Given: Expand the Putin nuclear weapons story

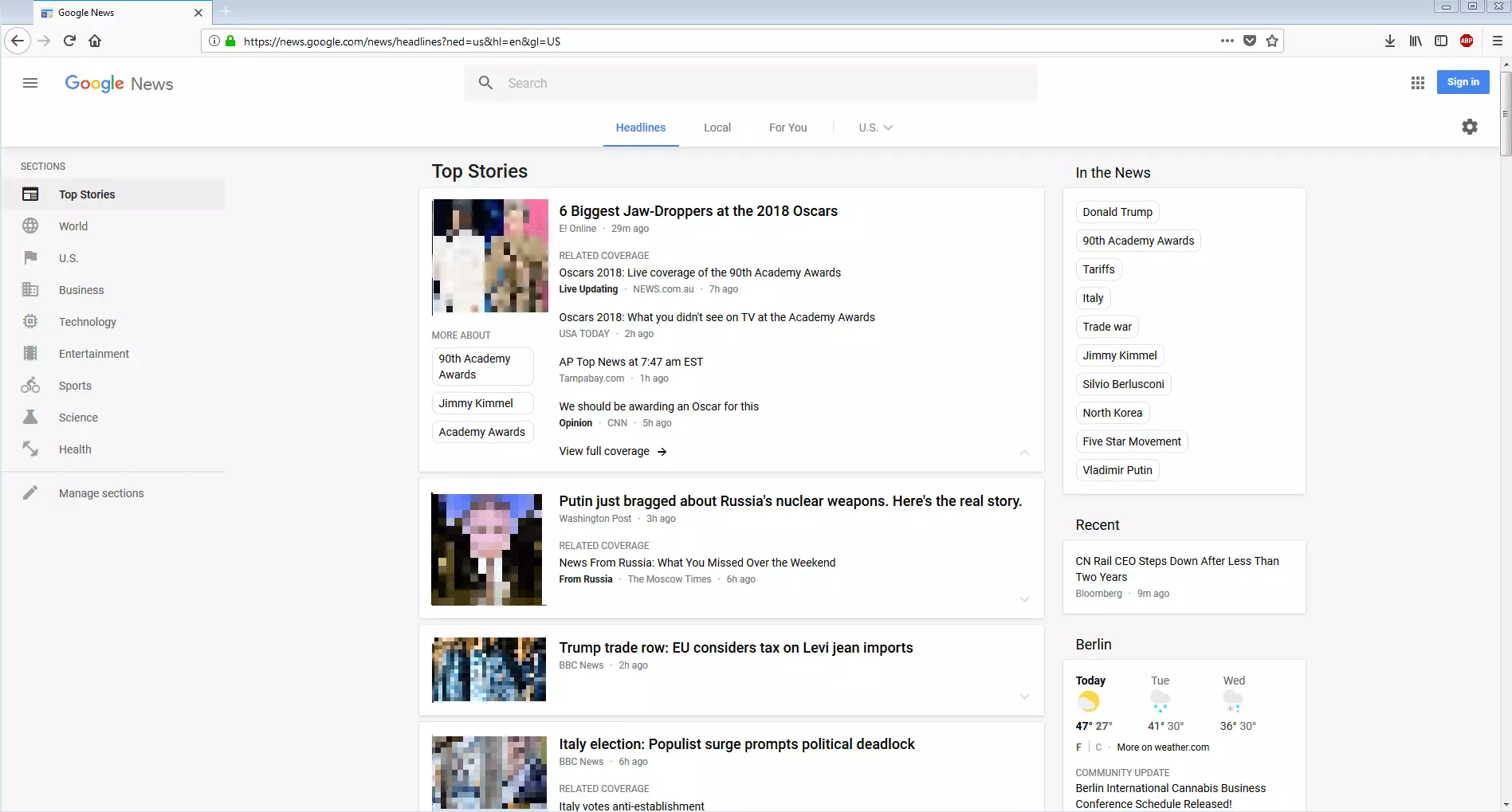Looking at the screenshot, I should [1024, 599].
